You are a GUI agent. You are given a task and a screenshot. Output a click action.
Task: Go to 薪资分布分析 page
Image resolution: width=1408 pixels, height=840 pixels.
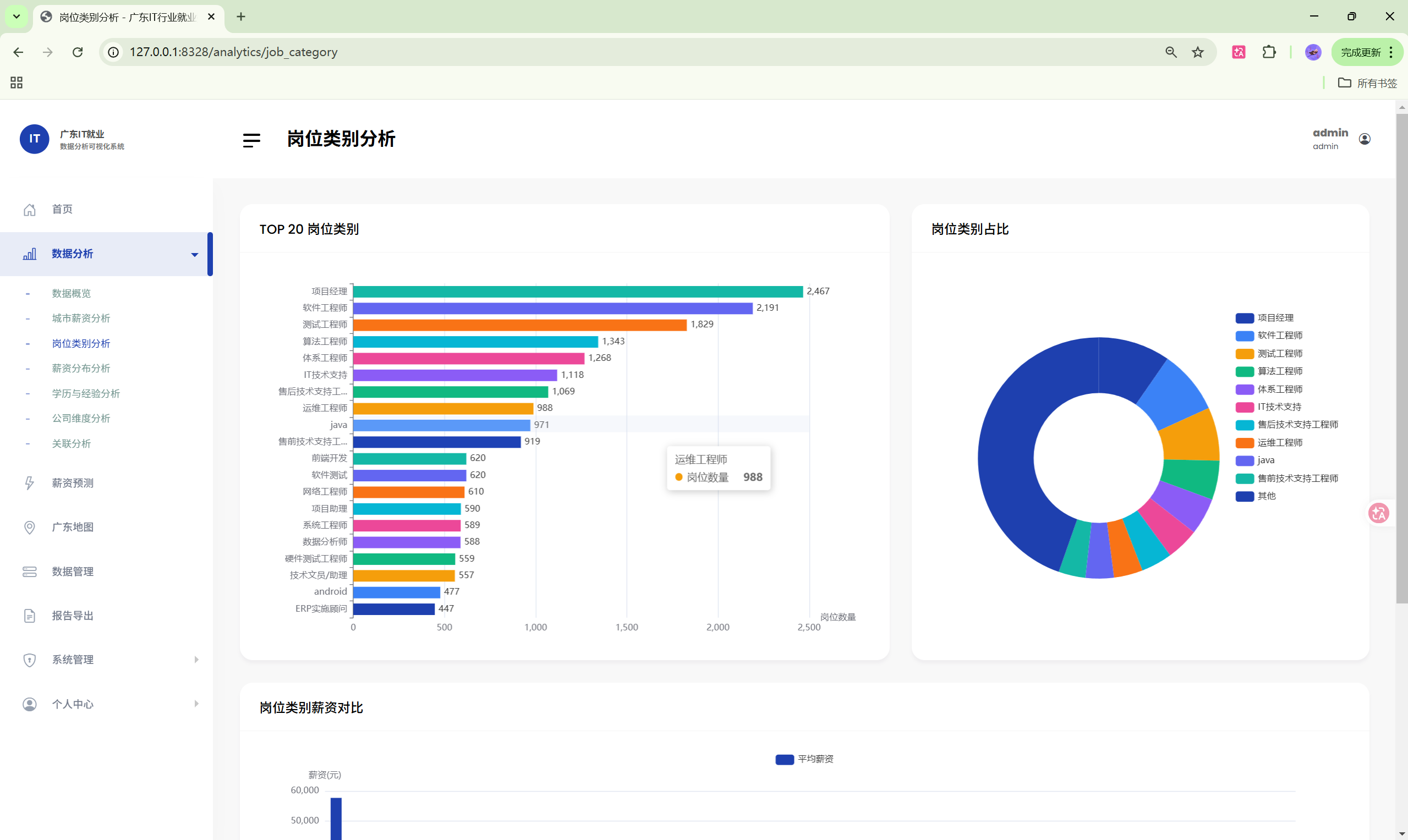pyautogui.click(x=81, y=369)
